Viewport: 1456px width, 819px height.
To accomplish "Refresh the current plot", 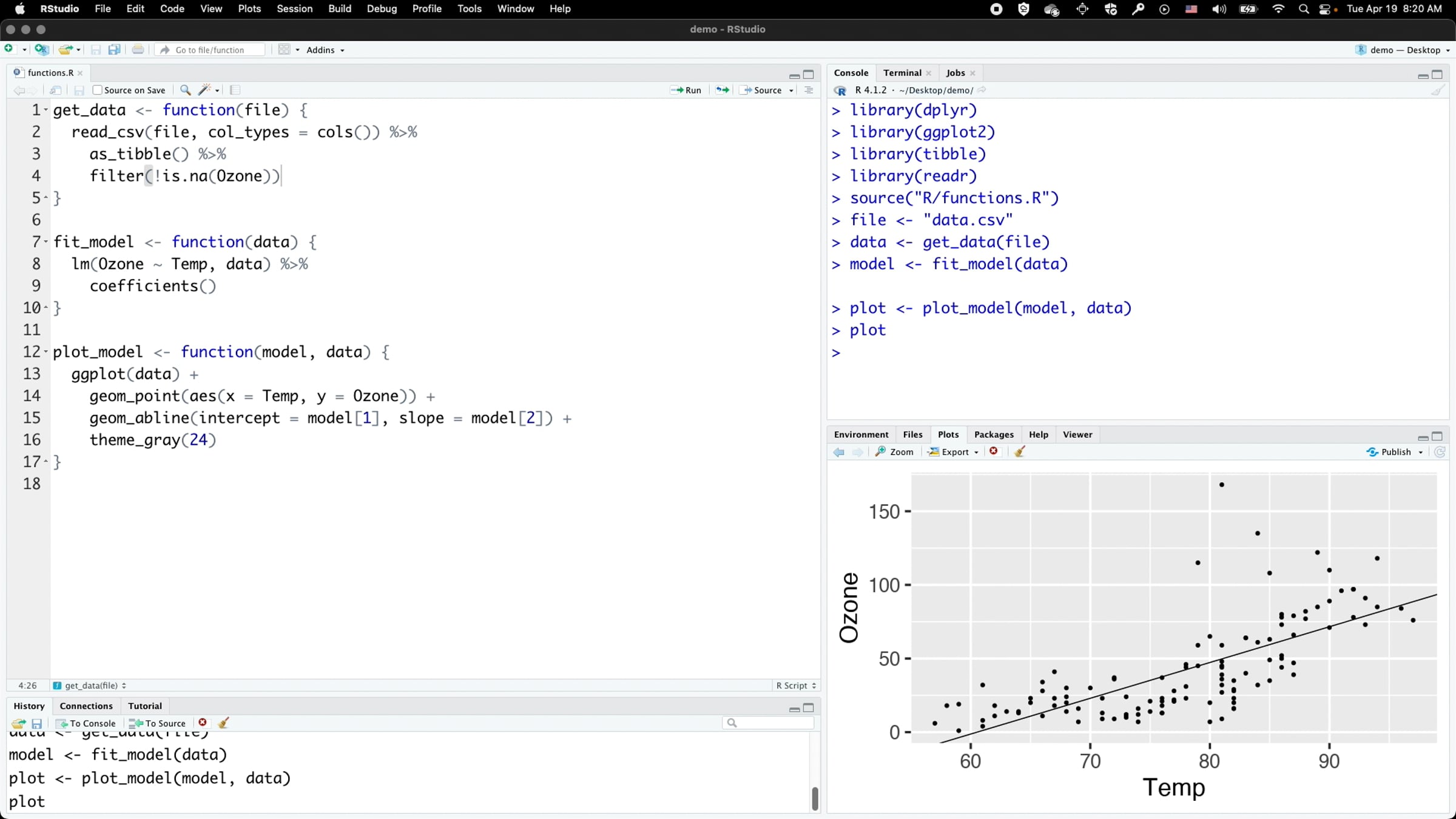I will click(1440, 452).
